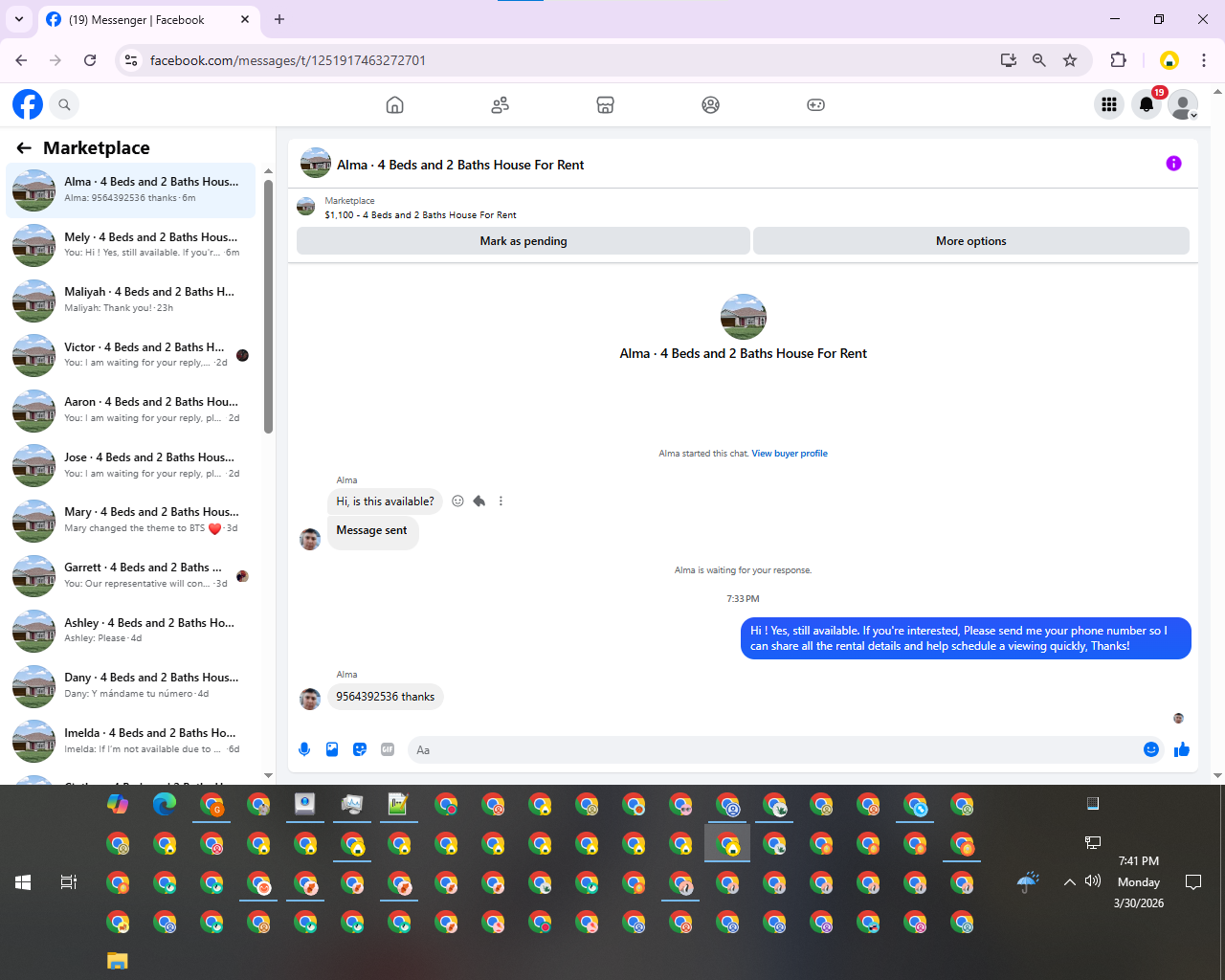Open the Mely conversation
1225x980 pixels.
point(131,245)
